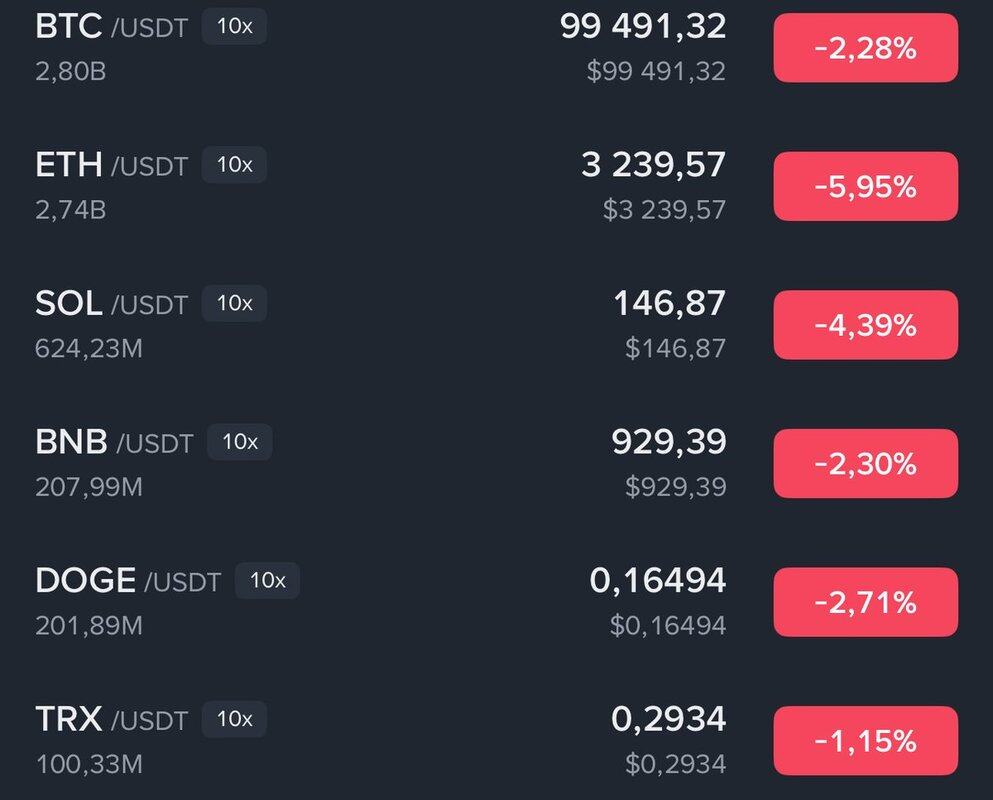Click the ETH price 3 239,57

654,165
